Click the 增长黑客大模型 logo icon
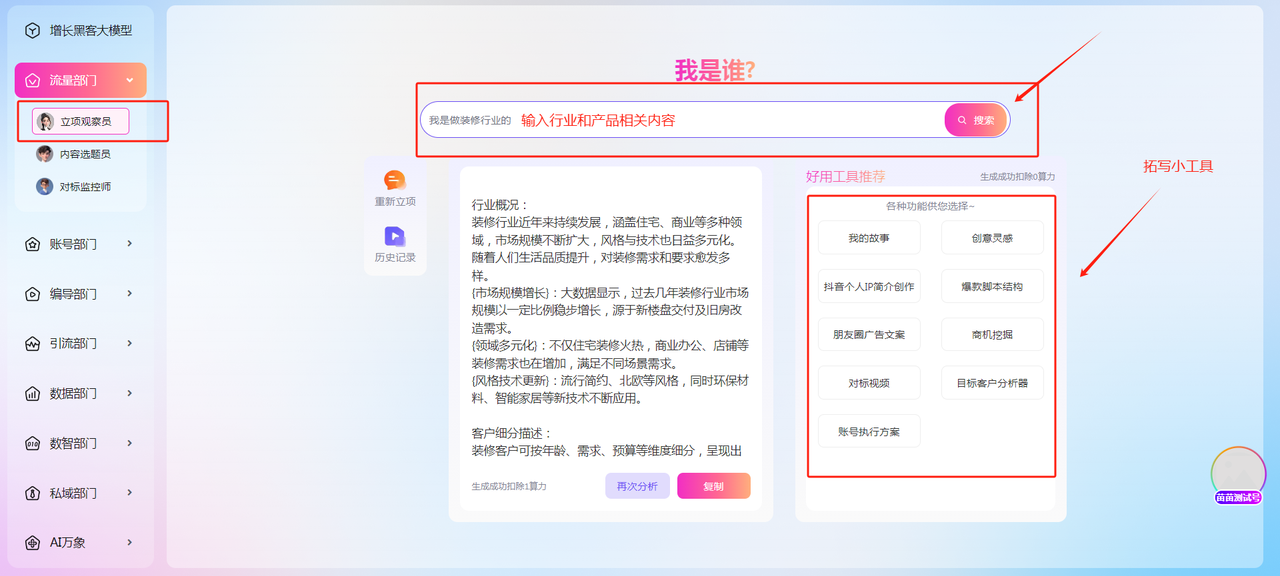 coord(33,31)
